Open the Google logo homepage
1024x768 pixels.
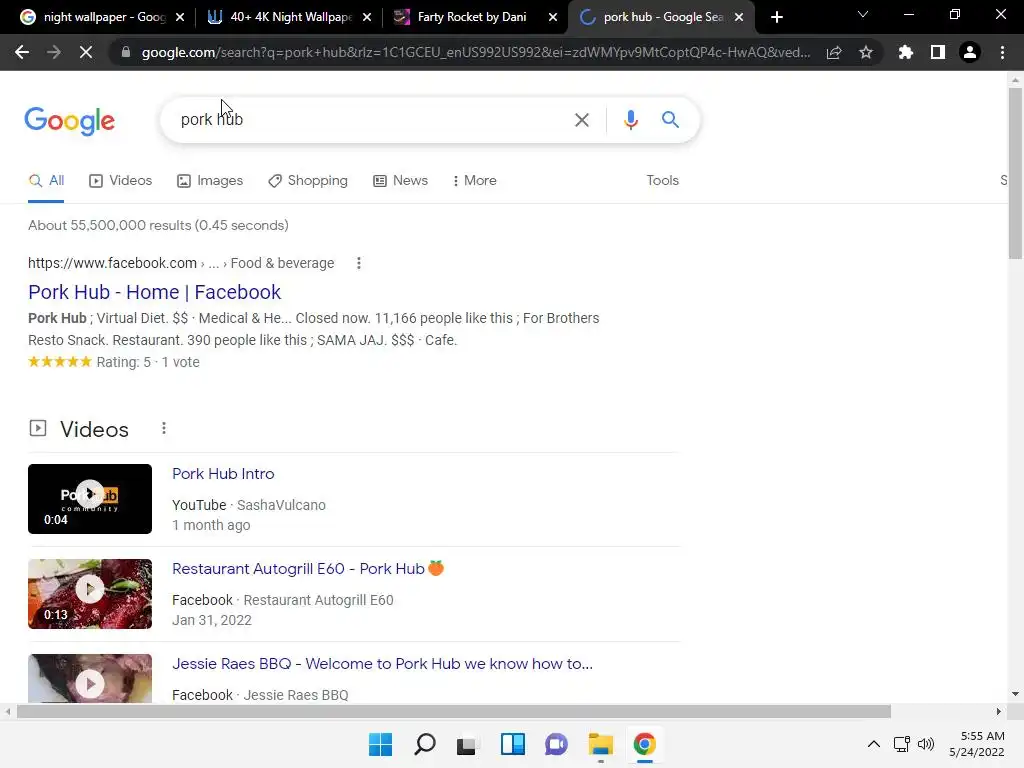70,121
